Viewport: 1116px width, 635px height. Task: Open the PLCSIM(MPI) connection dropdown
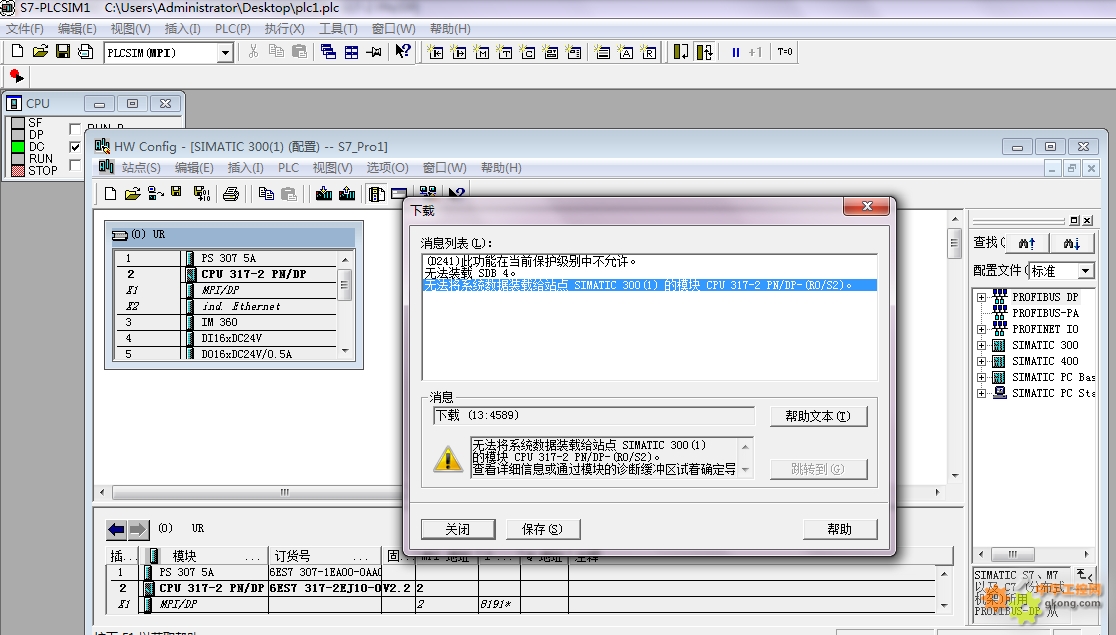pos(225,53)
